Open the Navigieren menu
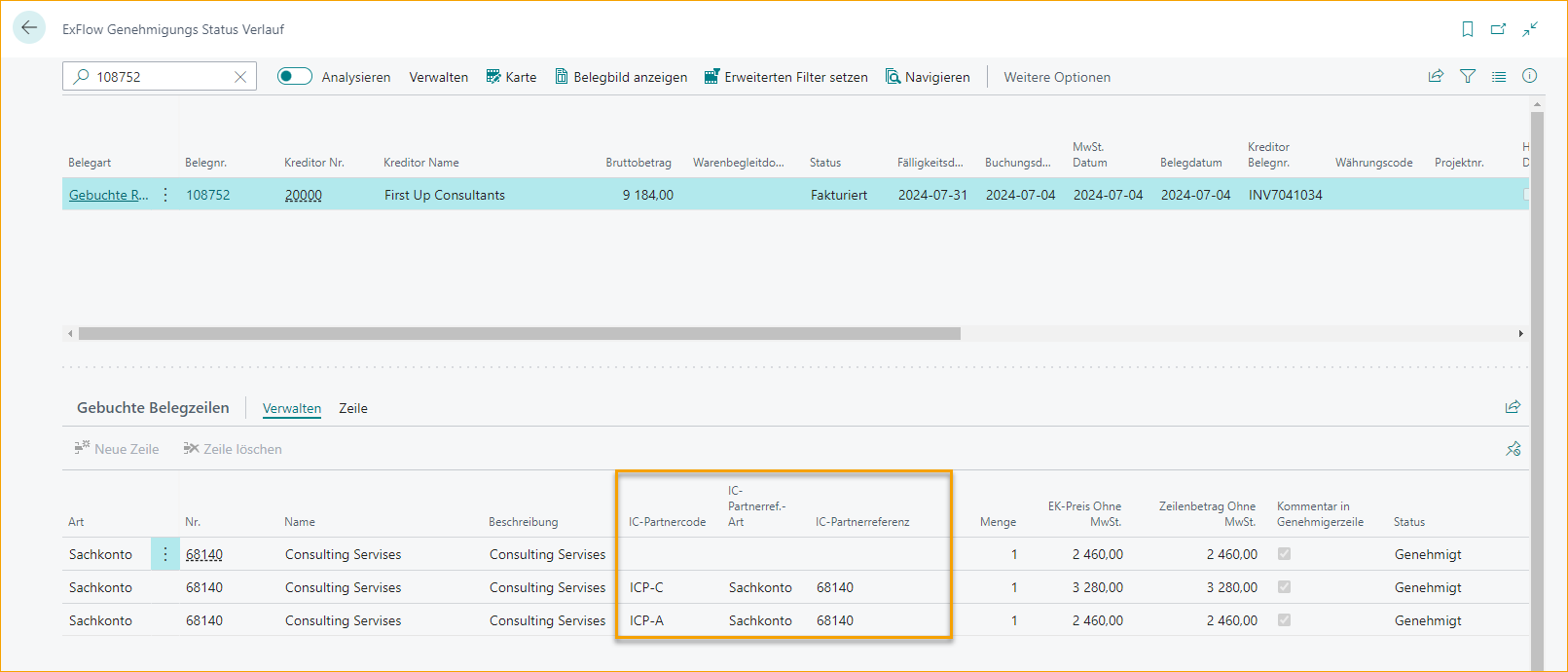Screen dimensions: 1568x672 [928, 77]
